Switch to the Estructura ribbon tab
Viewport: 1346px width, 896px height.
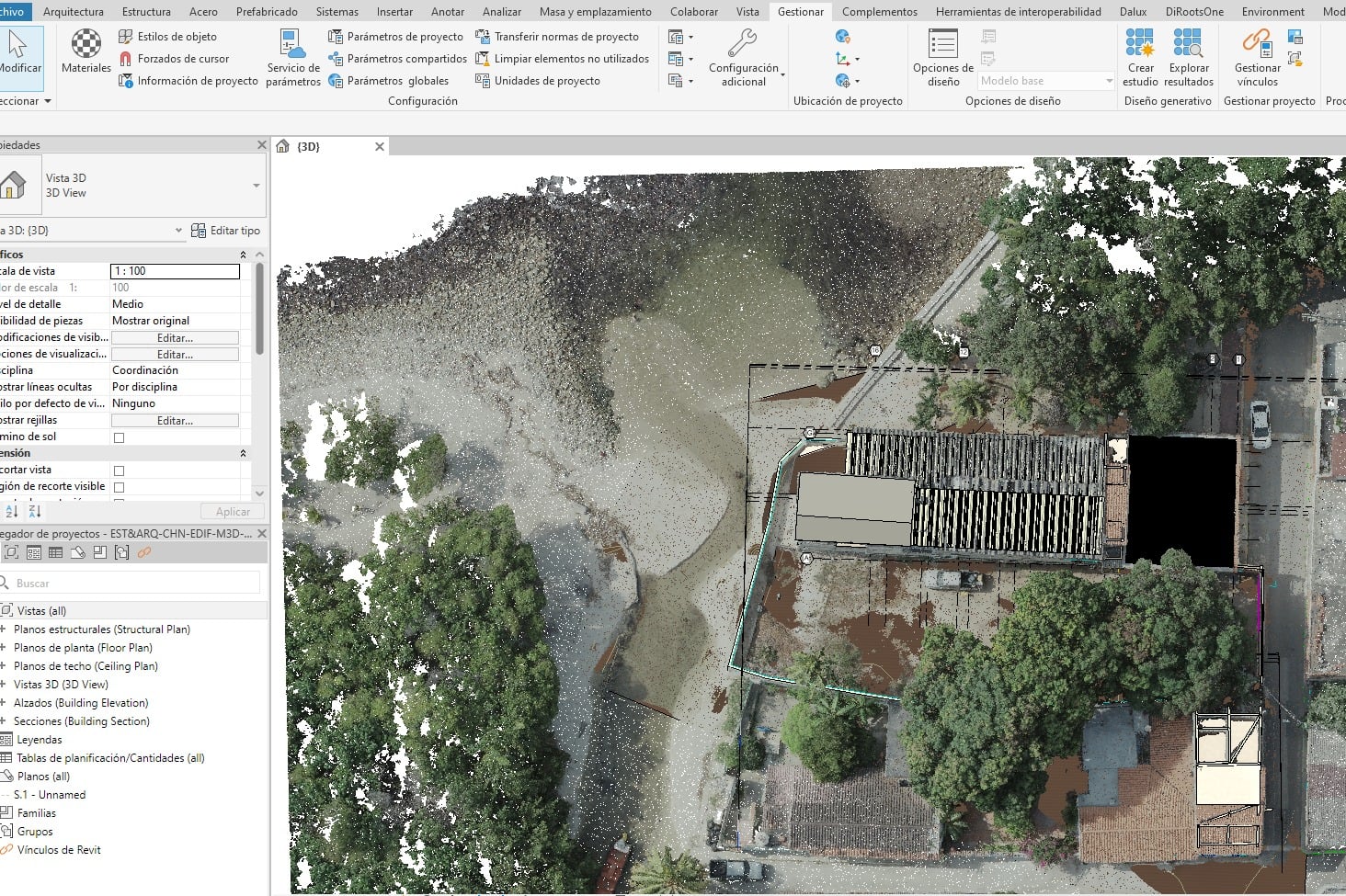point(146,12)
